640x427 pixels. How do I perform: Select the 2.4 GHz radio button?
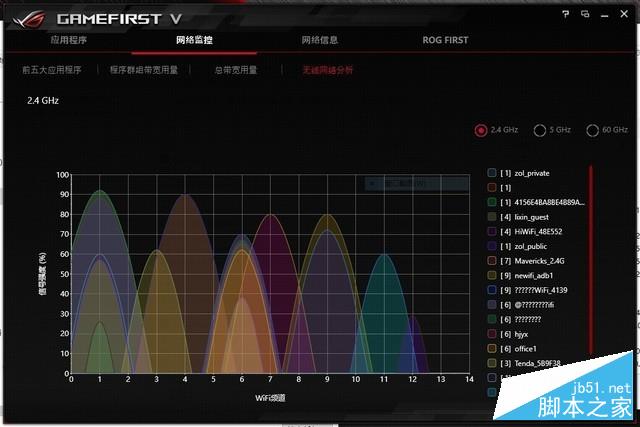[x=481, y=130]
